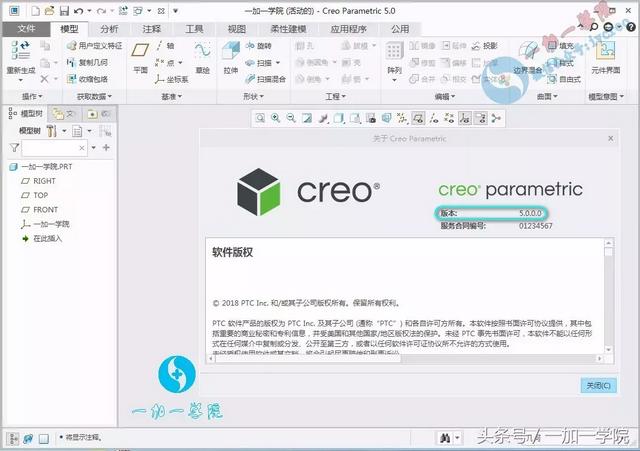Open the Sweep (扫描) dropdown arrow
This screenshot has height=451, width=640.
tap(278, 62)
